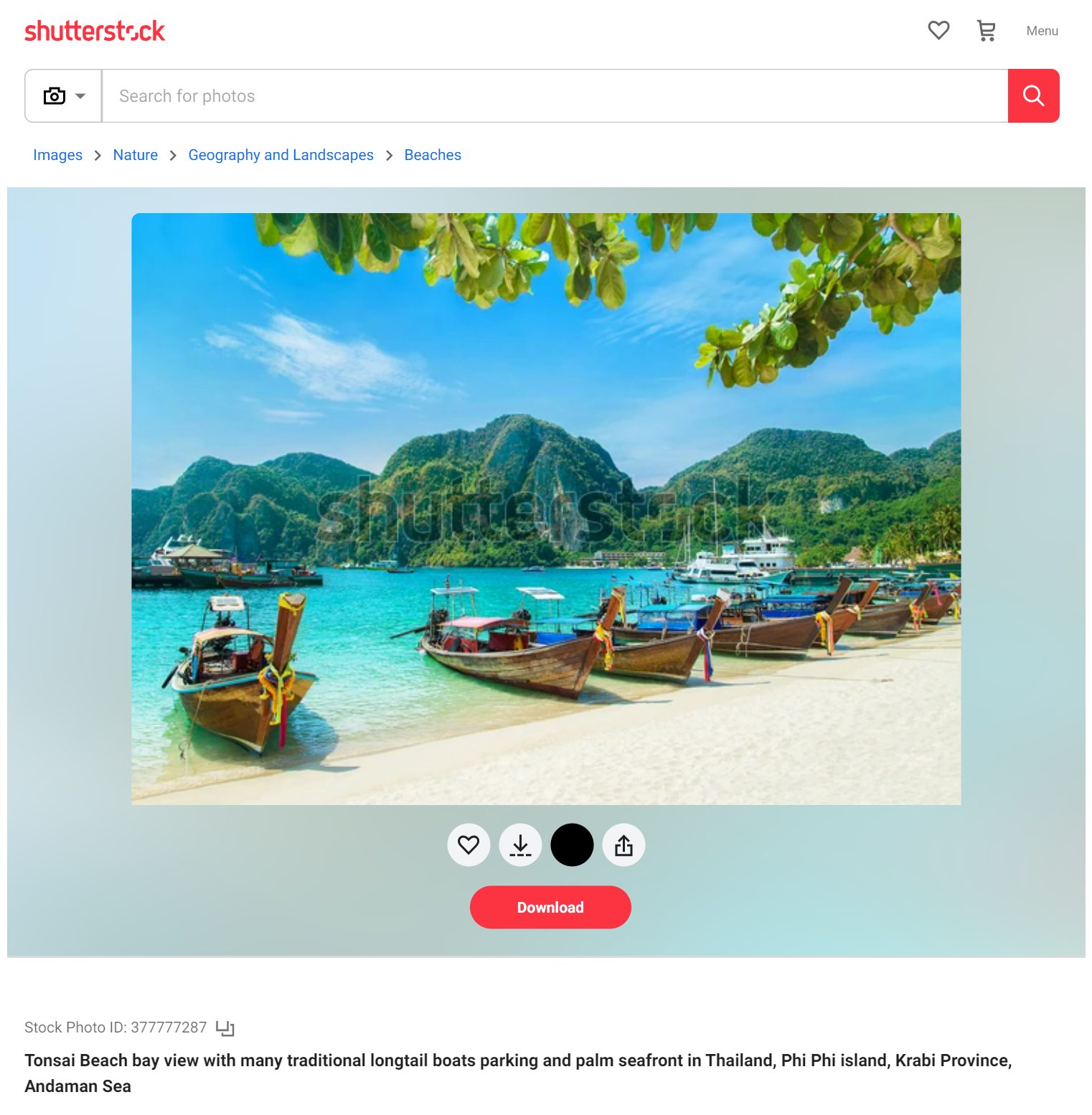The height and width of the screenshot is (1115, 1092).
Task: Click the Tonsai Beach longtail boats photo
Action: 546,509
